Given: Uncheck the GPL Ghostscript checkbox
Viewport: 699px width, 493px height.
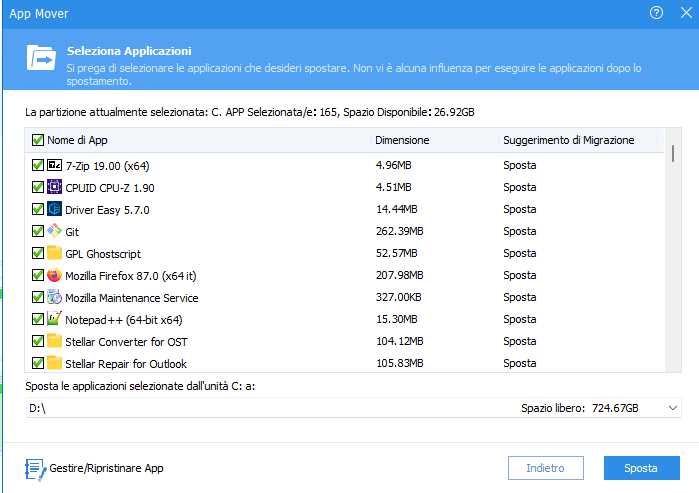Looking at the screenshot, I should click(38, 253).
